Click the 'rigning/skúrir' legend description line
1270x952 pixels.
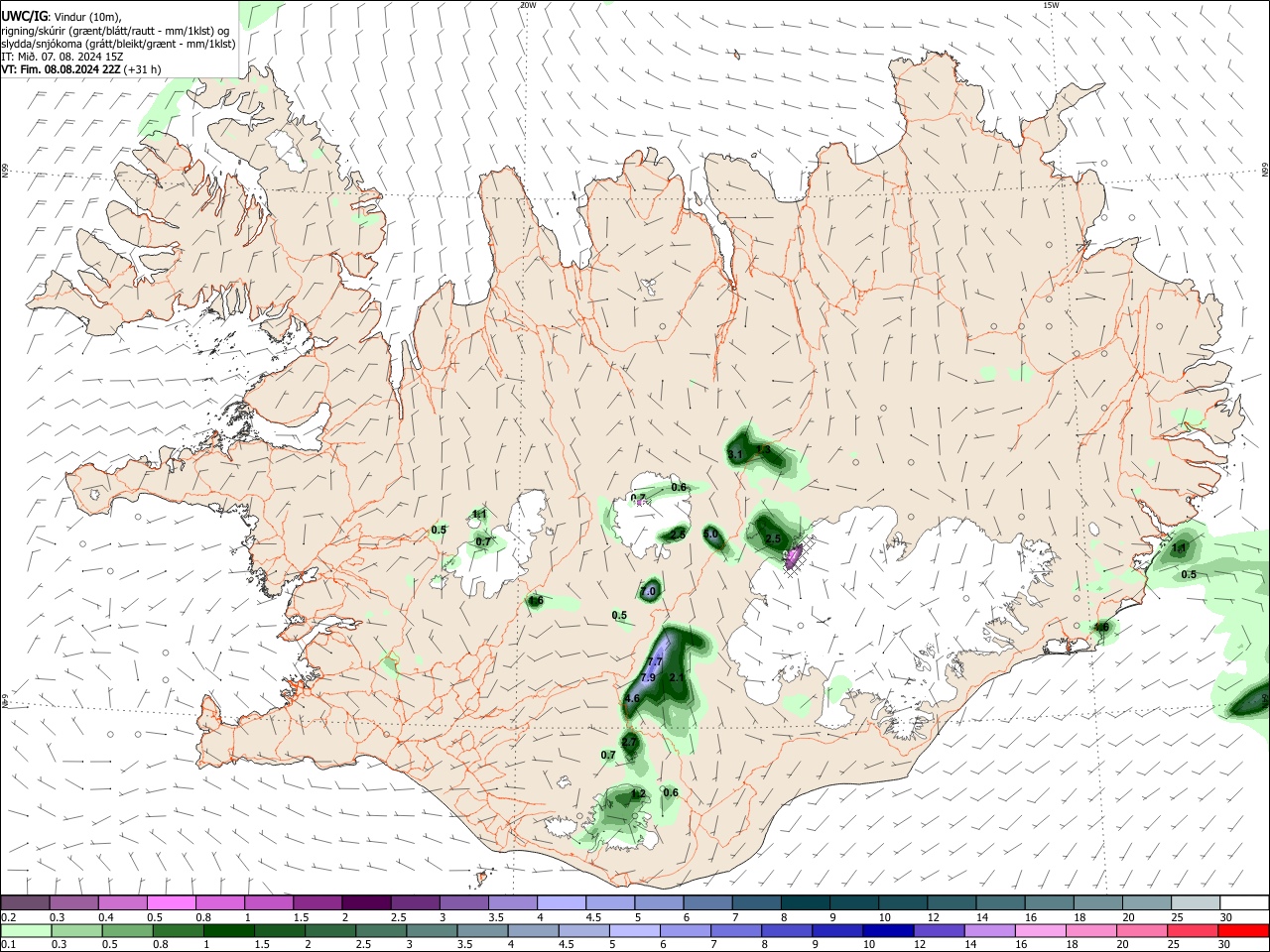tap(115, 31)
